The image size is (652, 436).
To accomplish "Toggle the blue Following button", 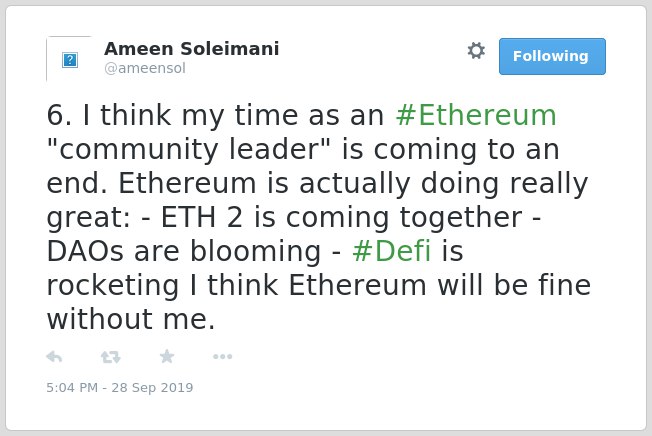I will point(552,57).
